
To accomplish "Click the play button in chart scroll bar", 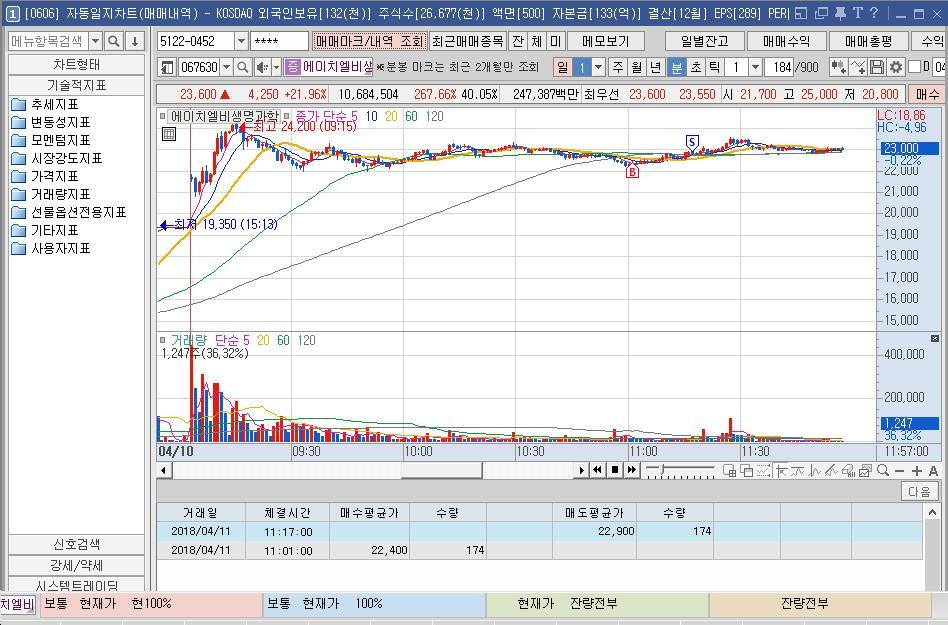I will (x=581, y=470).
